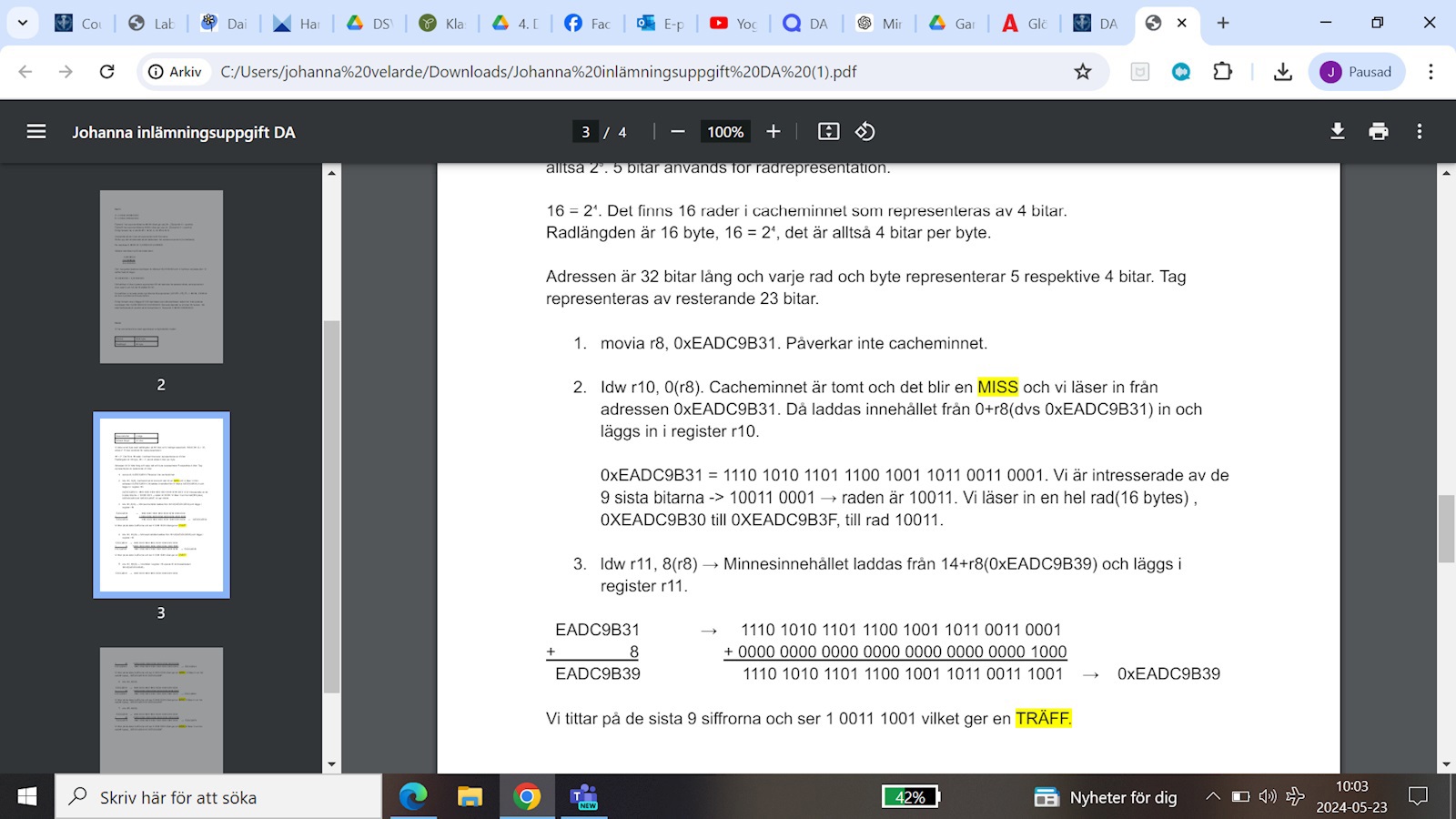The width and height of the screenshot is (1456, 819).
Task: Select the page 2 thumbnail
Action: point(161,277)
